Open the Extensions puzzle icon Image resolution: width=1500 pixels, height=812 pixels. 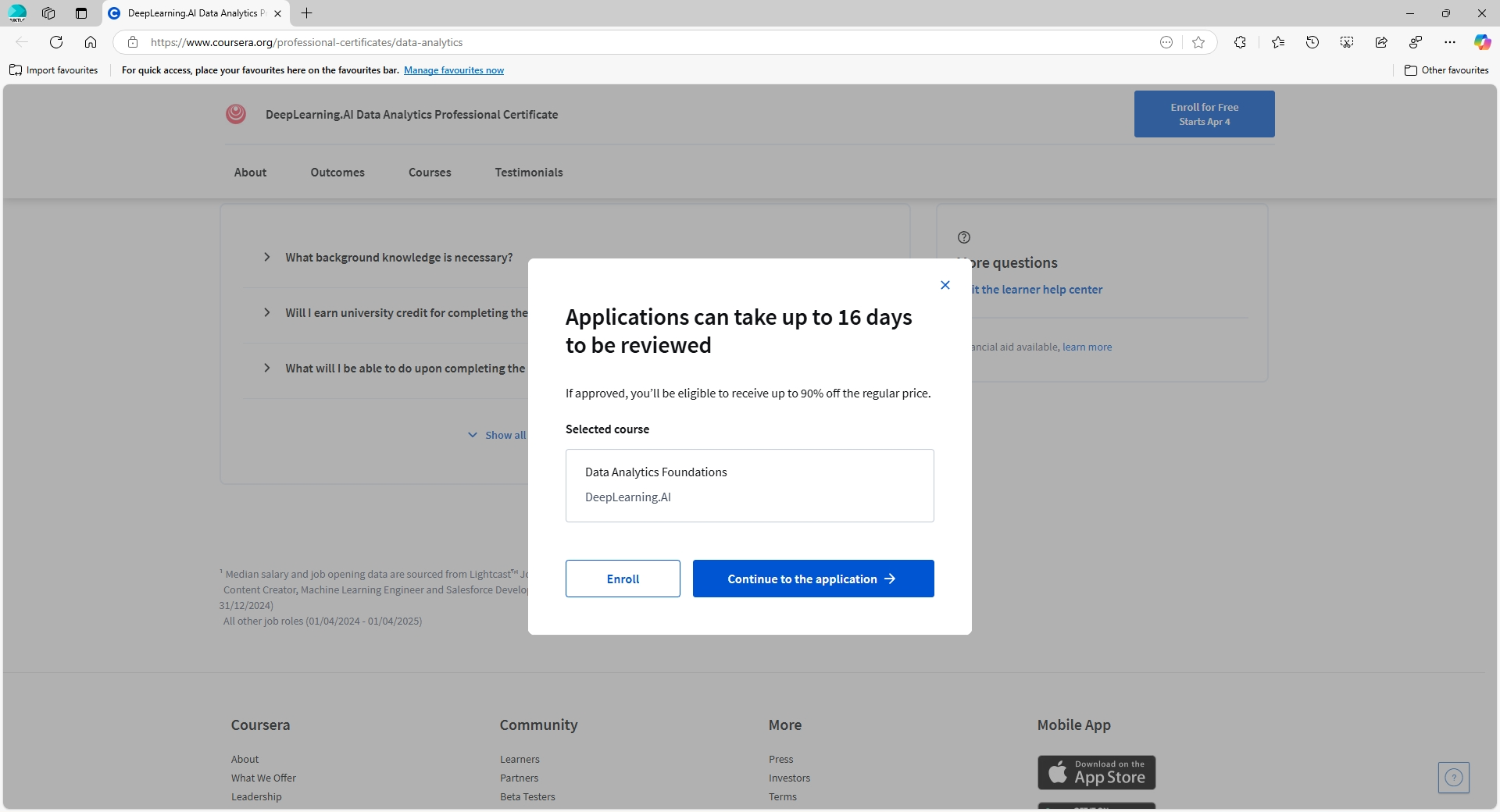tap(1240, 42)
